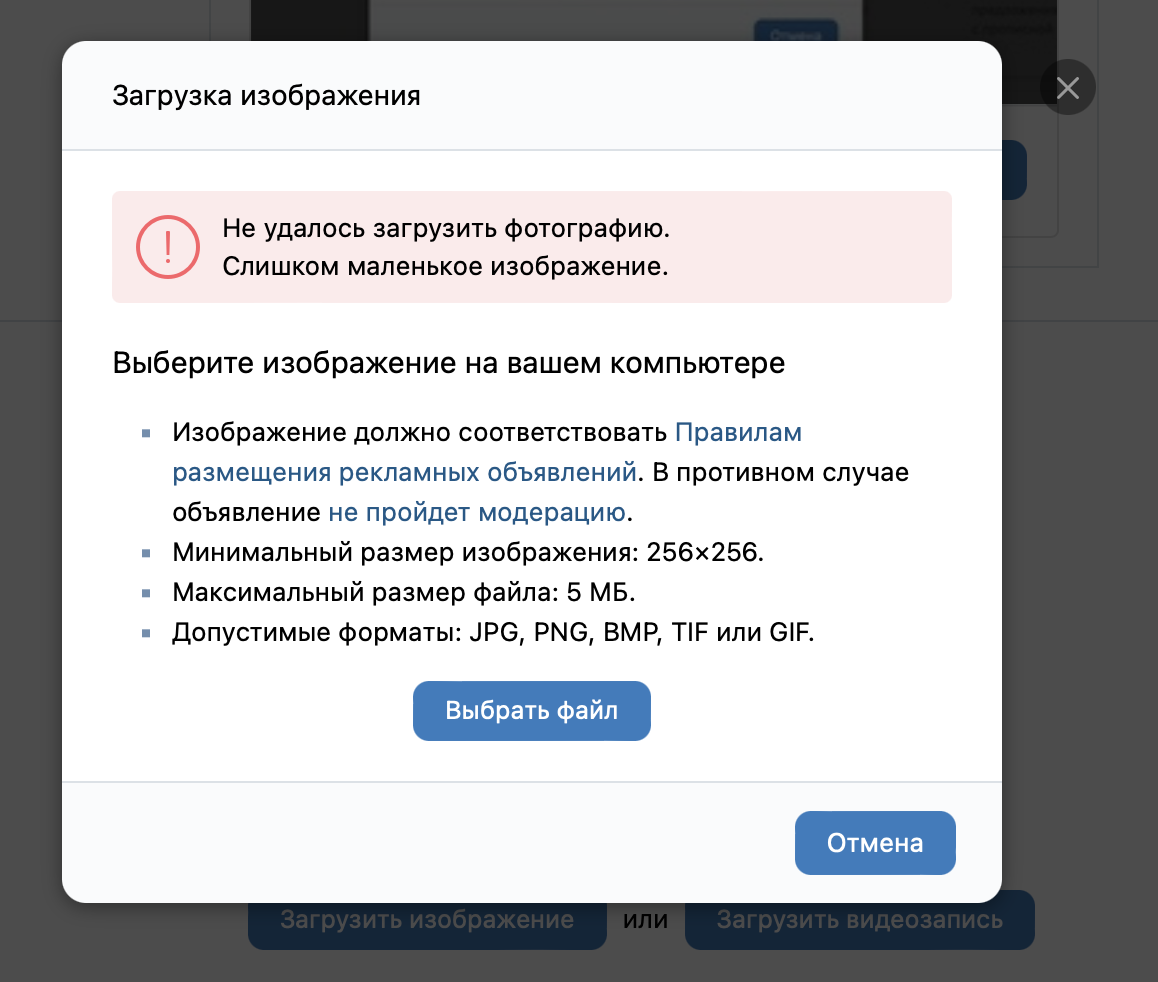The height and width of the screenshot is (982, 1158).
Task: Click the allowed formats JPG, PNG line
Action: pyautogui.click(x=493, y=632)
